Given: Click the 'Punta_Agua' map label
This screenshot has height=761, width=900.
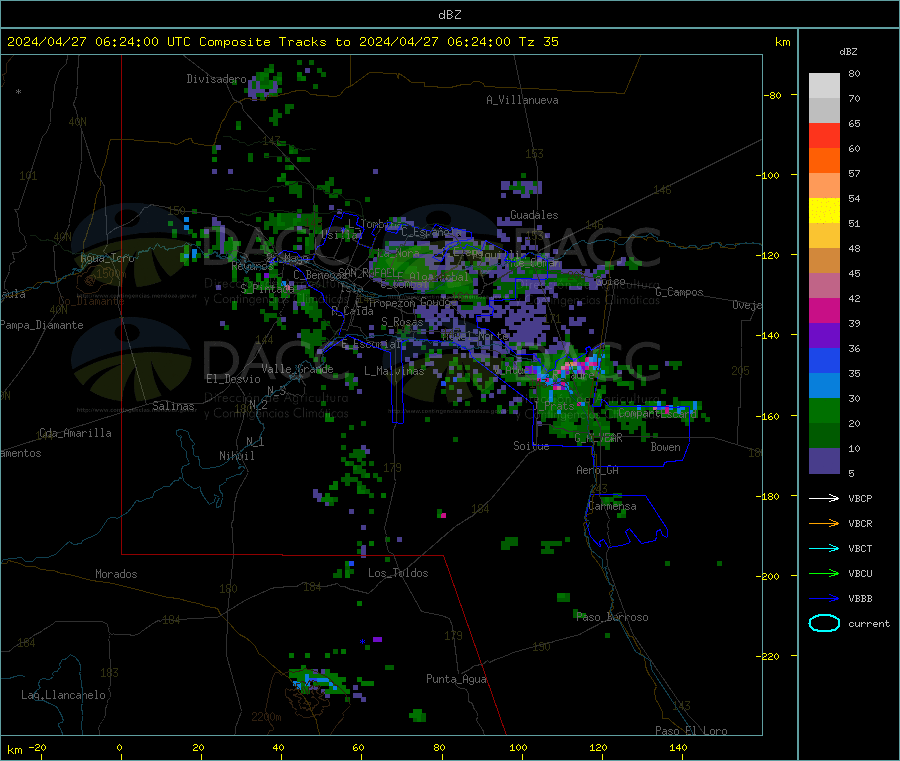Looking at the screenshot, I should pyautogui.click(x=456, y=679).
